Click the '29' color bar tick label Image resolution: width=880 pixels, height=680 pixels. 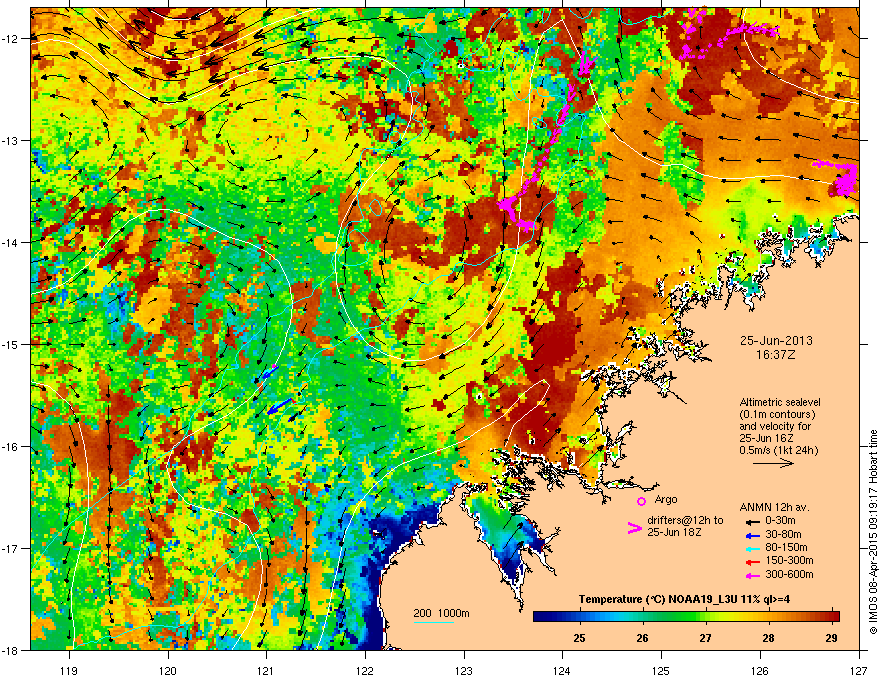pyautogui.click(x=832, y=638)
